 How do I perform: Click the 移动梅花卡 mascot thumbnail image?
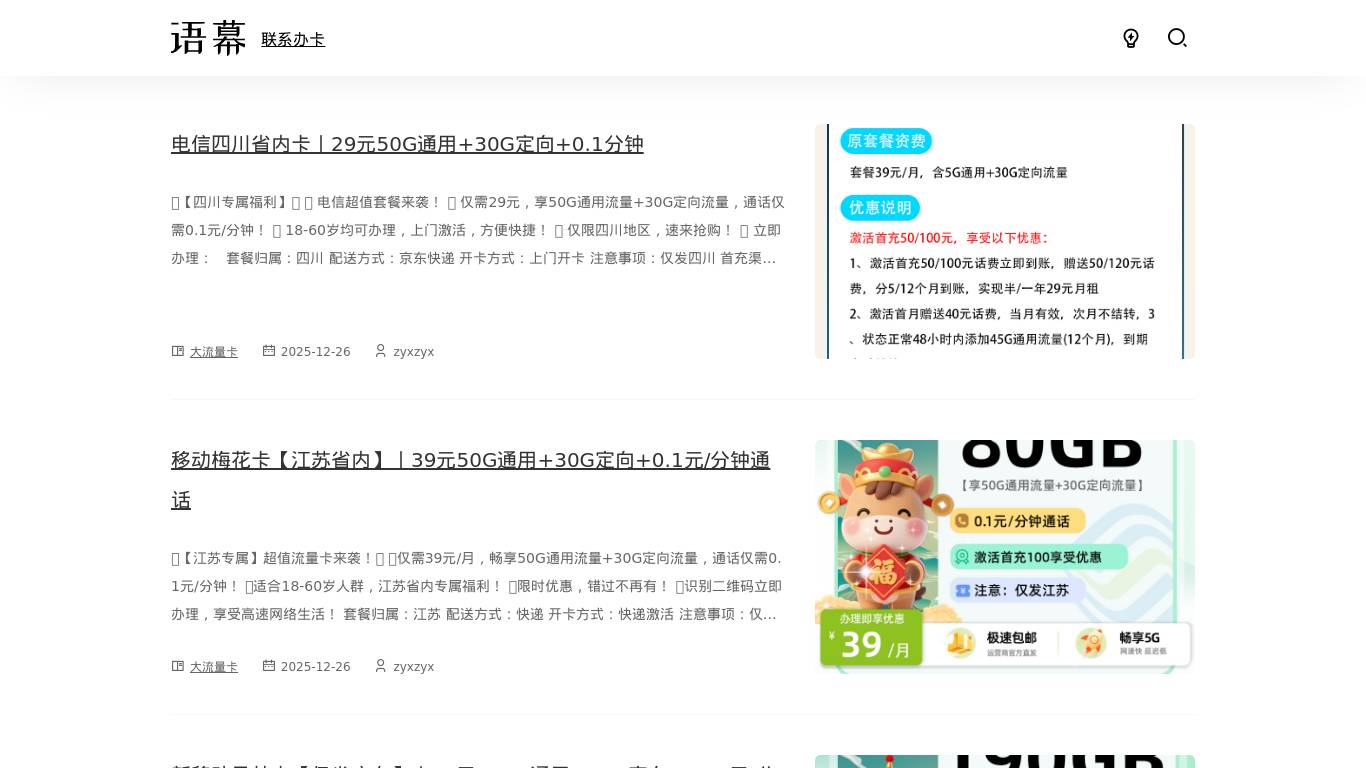point(1004,556)
